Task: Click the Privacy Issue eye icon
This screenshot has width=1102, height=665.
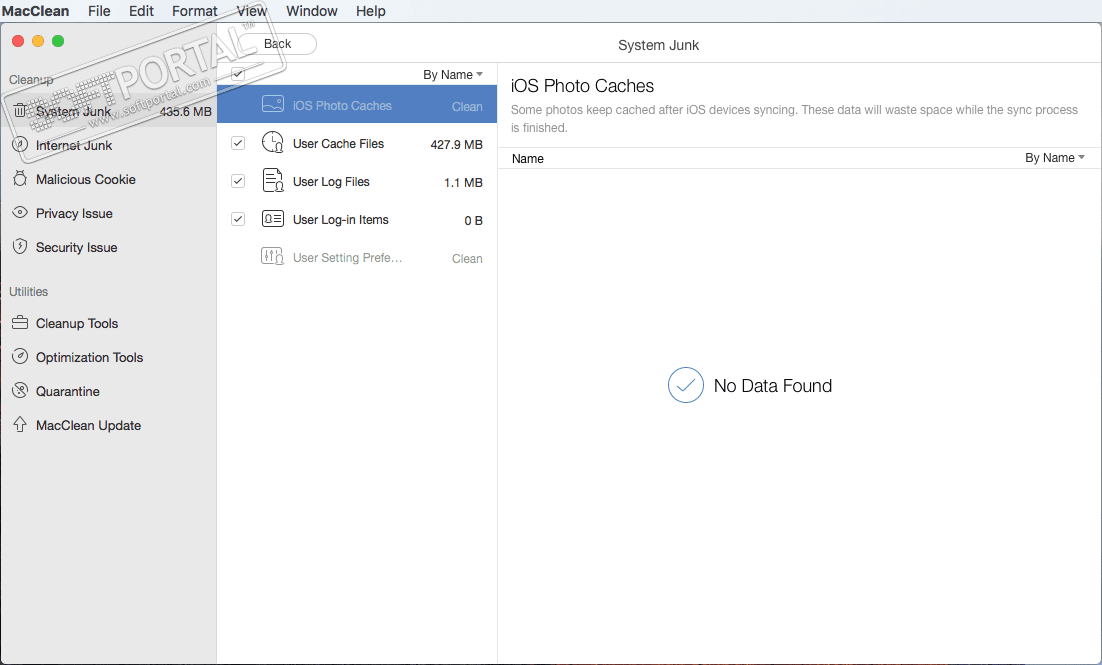Action: point(20,212)
